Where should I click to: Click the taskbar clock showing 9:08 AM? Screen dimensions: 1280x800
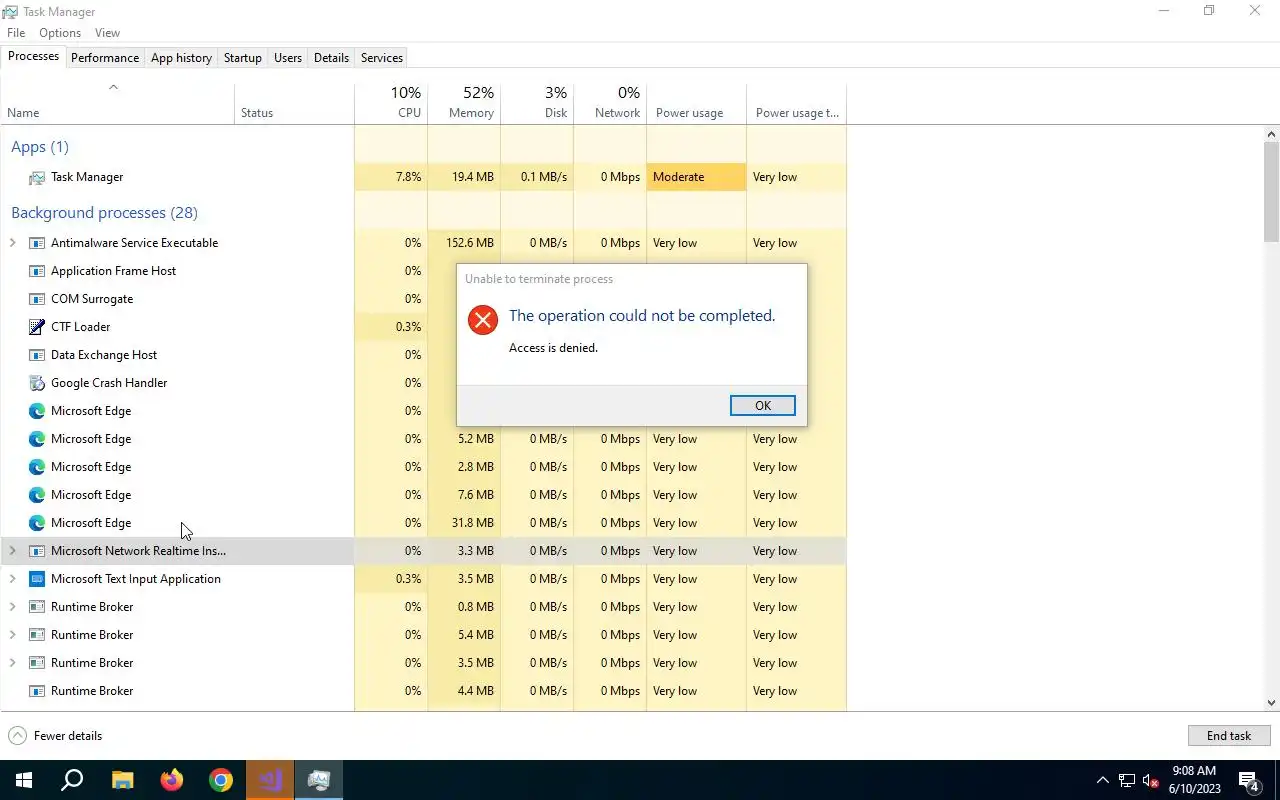pos(1194,780)
